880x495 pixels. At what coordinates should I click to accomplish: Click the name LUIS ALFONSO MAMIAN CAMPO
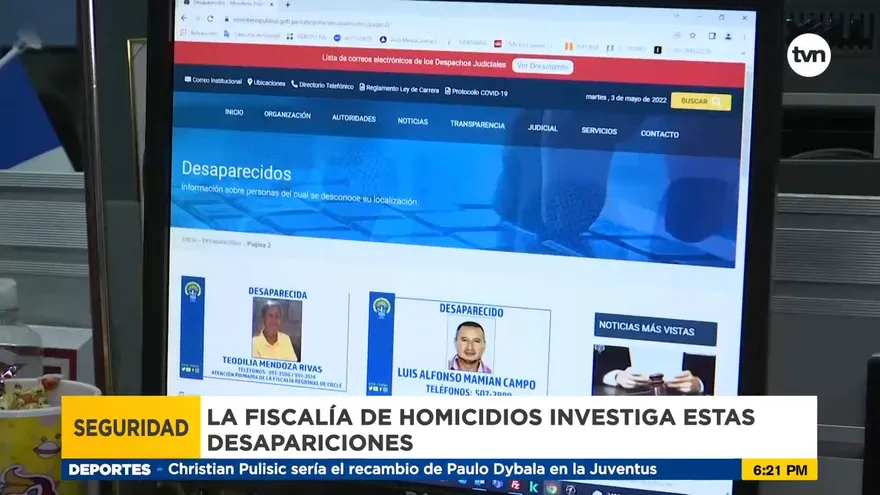466,378
